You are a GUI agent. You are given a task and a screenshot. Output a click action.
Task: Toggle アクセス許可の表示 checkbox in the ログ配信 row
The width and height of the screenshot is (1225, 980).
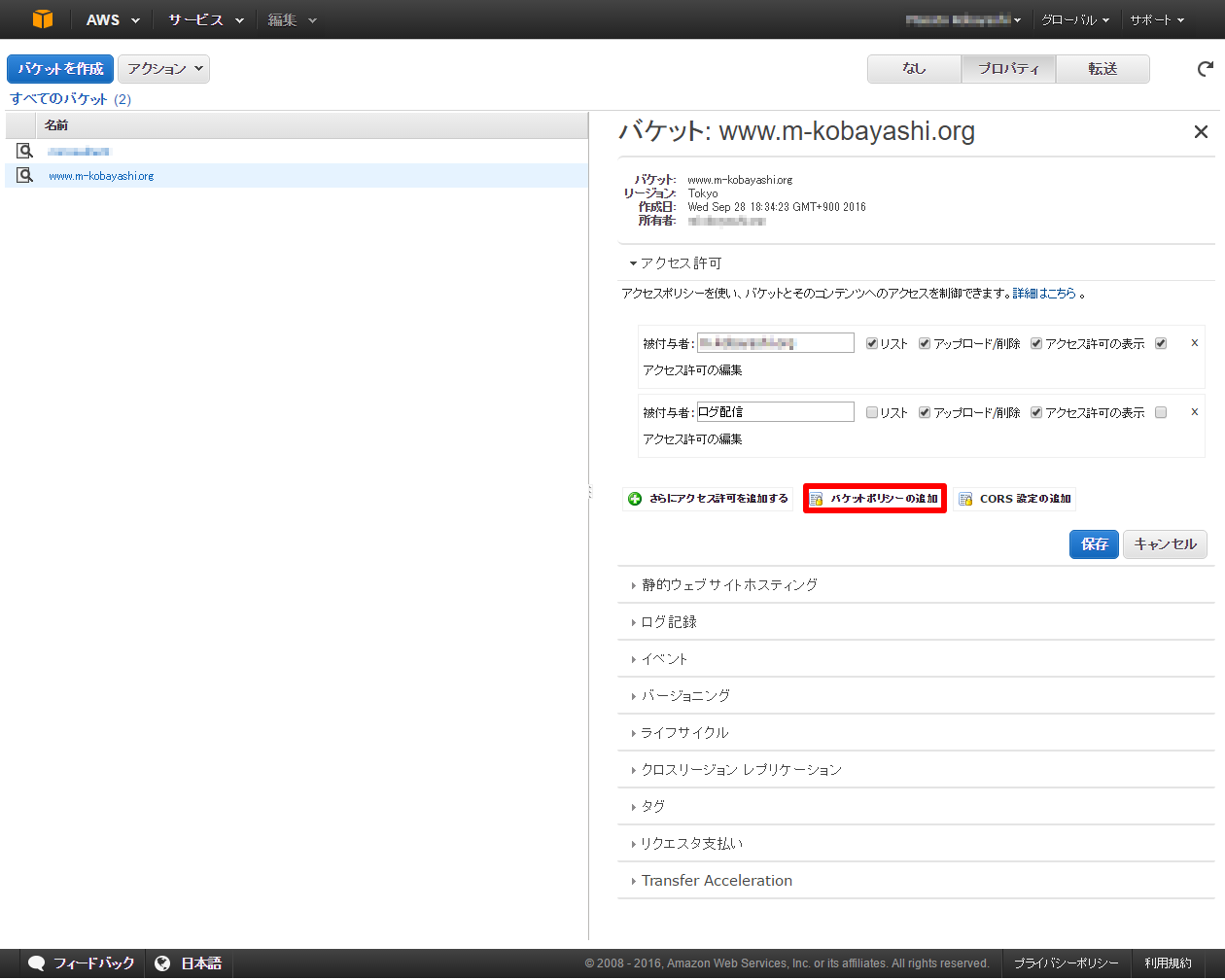(x=1036, y=412)
